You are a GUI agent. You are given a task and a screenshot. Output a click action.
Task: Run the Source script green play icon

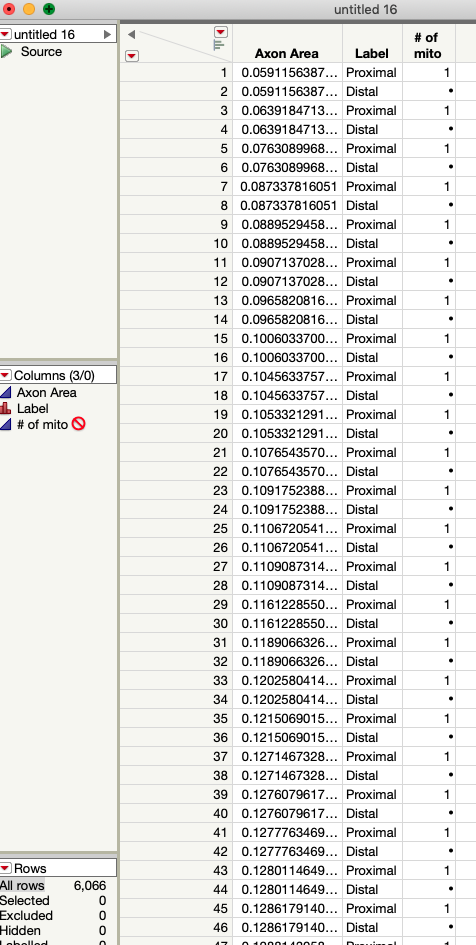(x=7, y=51)
